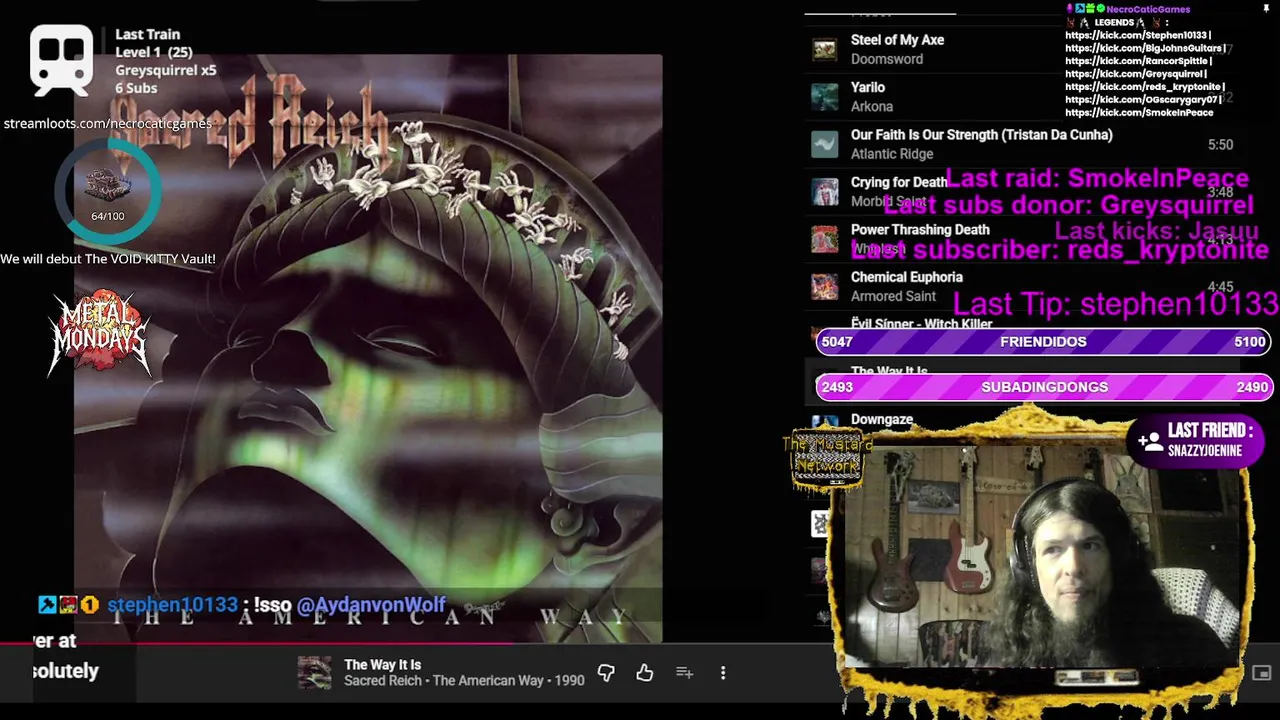Image resolution: width=1280 pixels, height=720 pixels.
Task: Click the SUBADINGDONGS goal progress bar
Action: 1043,387
